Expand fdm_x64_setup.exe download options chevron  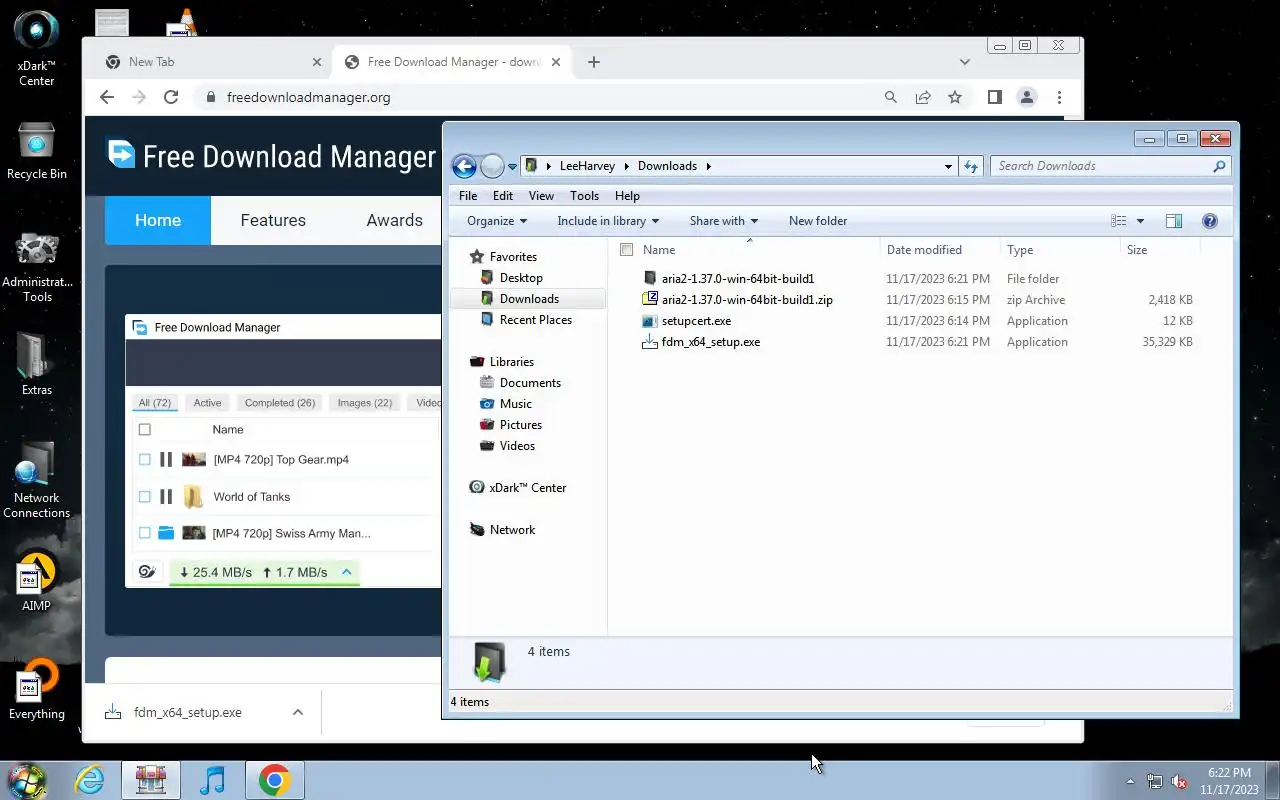[297, 713]
